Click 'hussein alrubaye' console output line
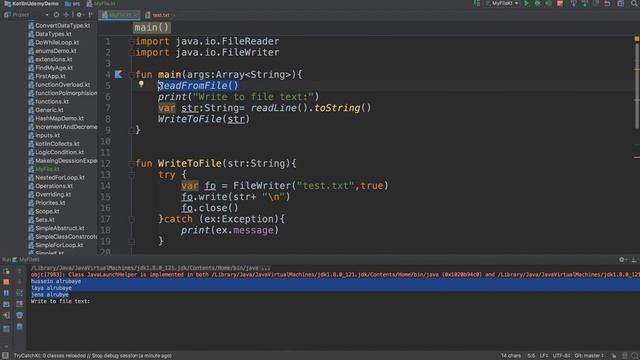The image size is (640, 360). 56,281
